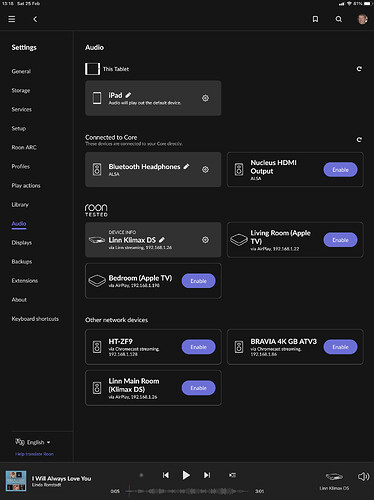Refresh the Connected to Core devices
This screenshot has width=374, height=500.
click(359, 139)
